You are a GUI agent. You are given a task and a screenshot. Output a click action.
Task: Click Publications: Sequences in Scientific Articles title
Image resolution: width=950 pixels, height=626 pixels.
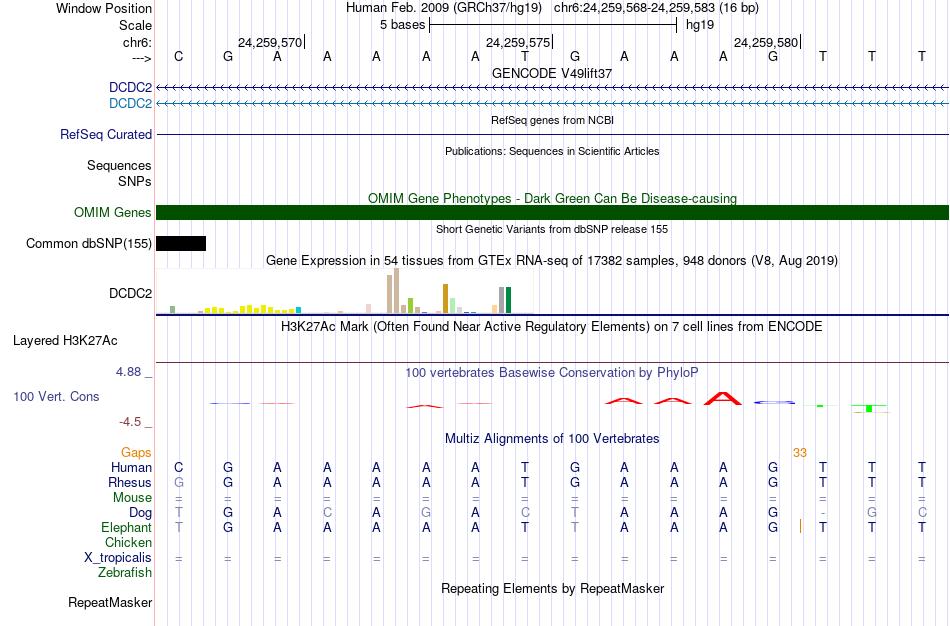(x=552, y=151)
